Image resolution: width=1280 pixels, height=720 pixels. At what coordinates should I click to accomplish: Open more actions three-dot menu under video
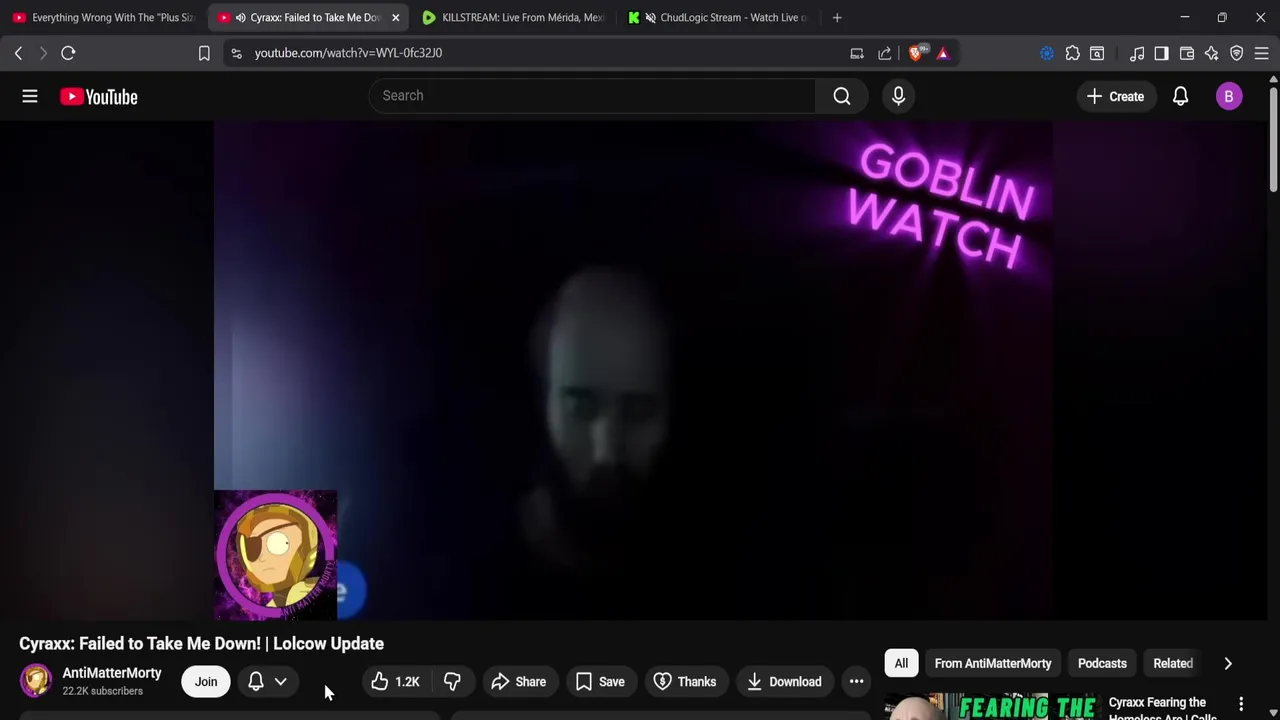pos(856,682)
